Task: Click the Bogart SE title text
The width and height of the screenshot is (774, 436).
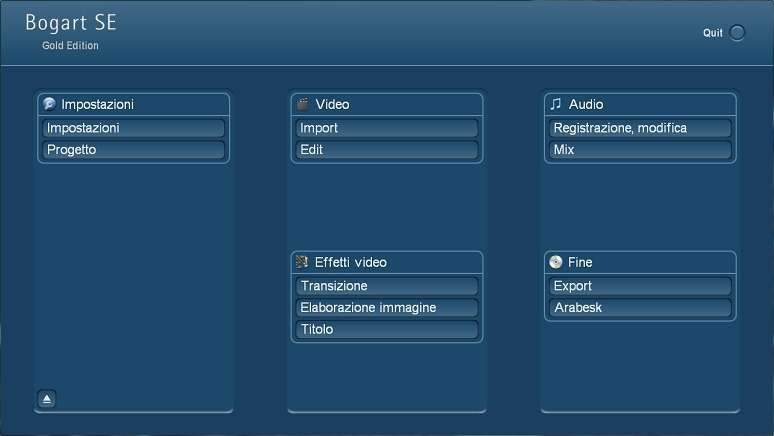Action: point(71,23)
